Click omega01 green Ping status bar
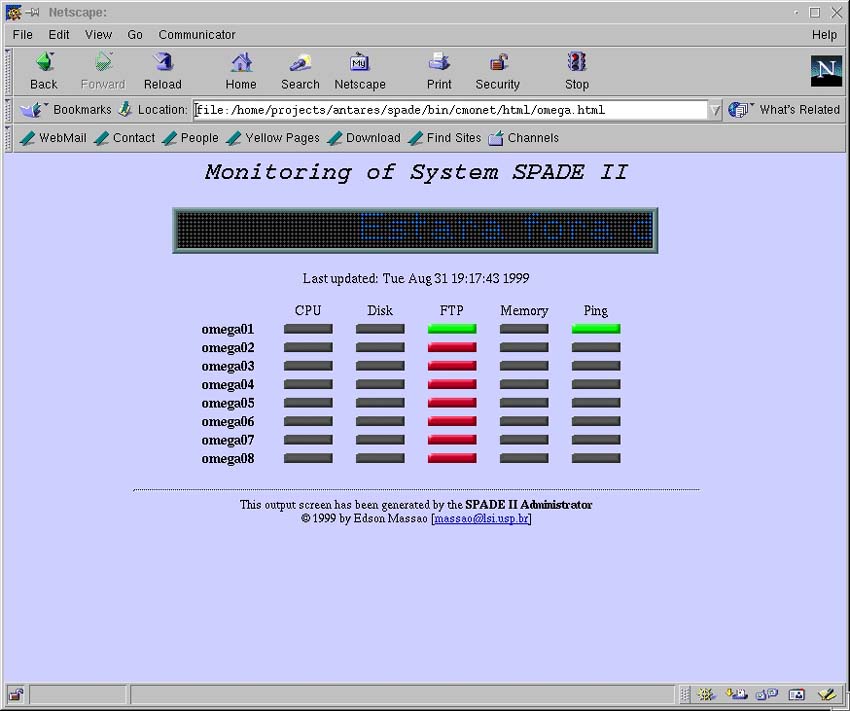Image resolution: width=850 pixels, height=711 pixels. pyautogui.click(x=596, y=329)
